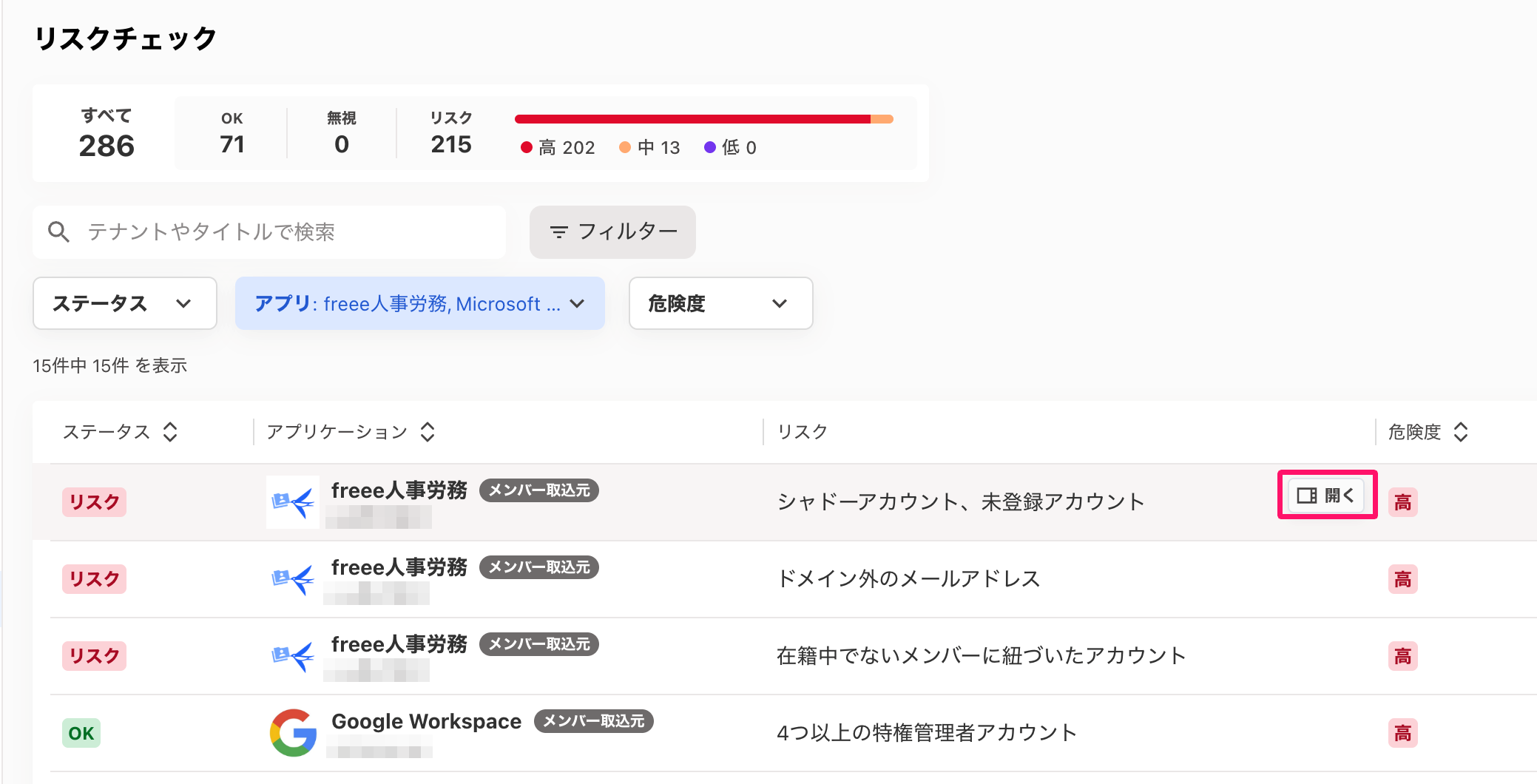Screen dimensions: 1537x784
Task: Click Google Workspace application name
Action: pos(427,721)
